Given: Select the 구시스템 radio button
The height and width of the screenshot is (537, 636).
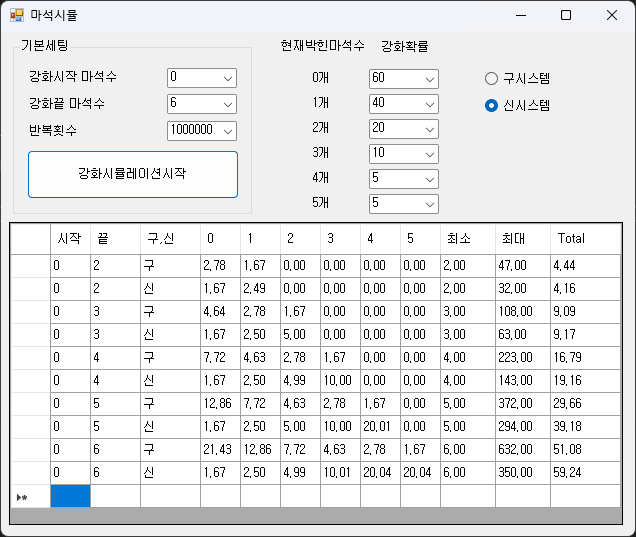Looking at the screenshot, I should (517, 78).
